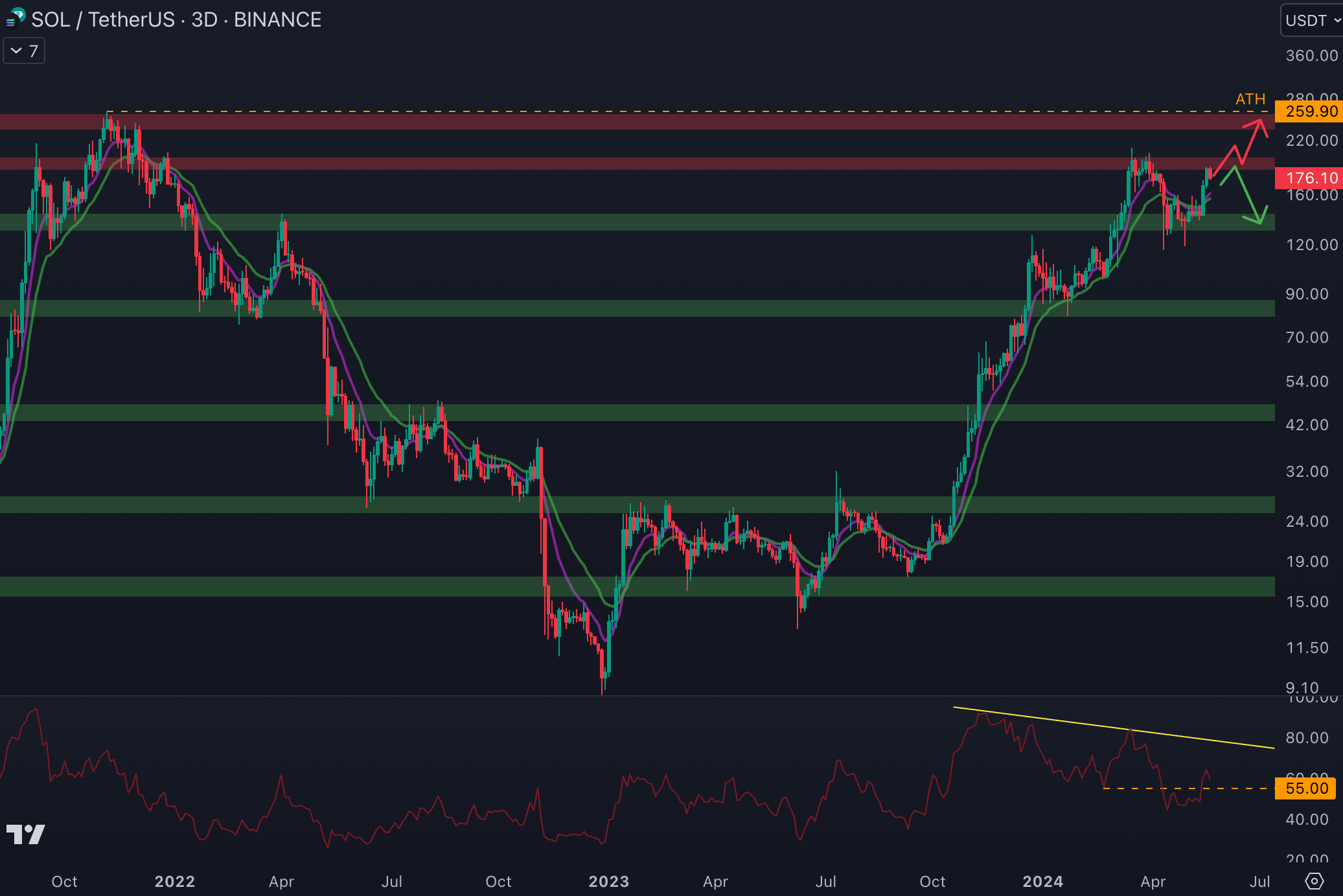Viewport: 1343px width, 896px height.
Task: Click the 2023 label on time axis
Action: (608, 881)
